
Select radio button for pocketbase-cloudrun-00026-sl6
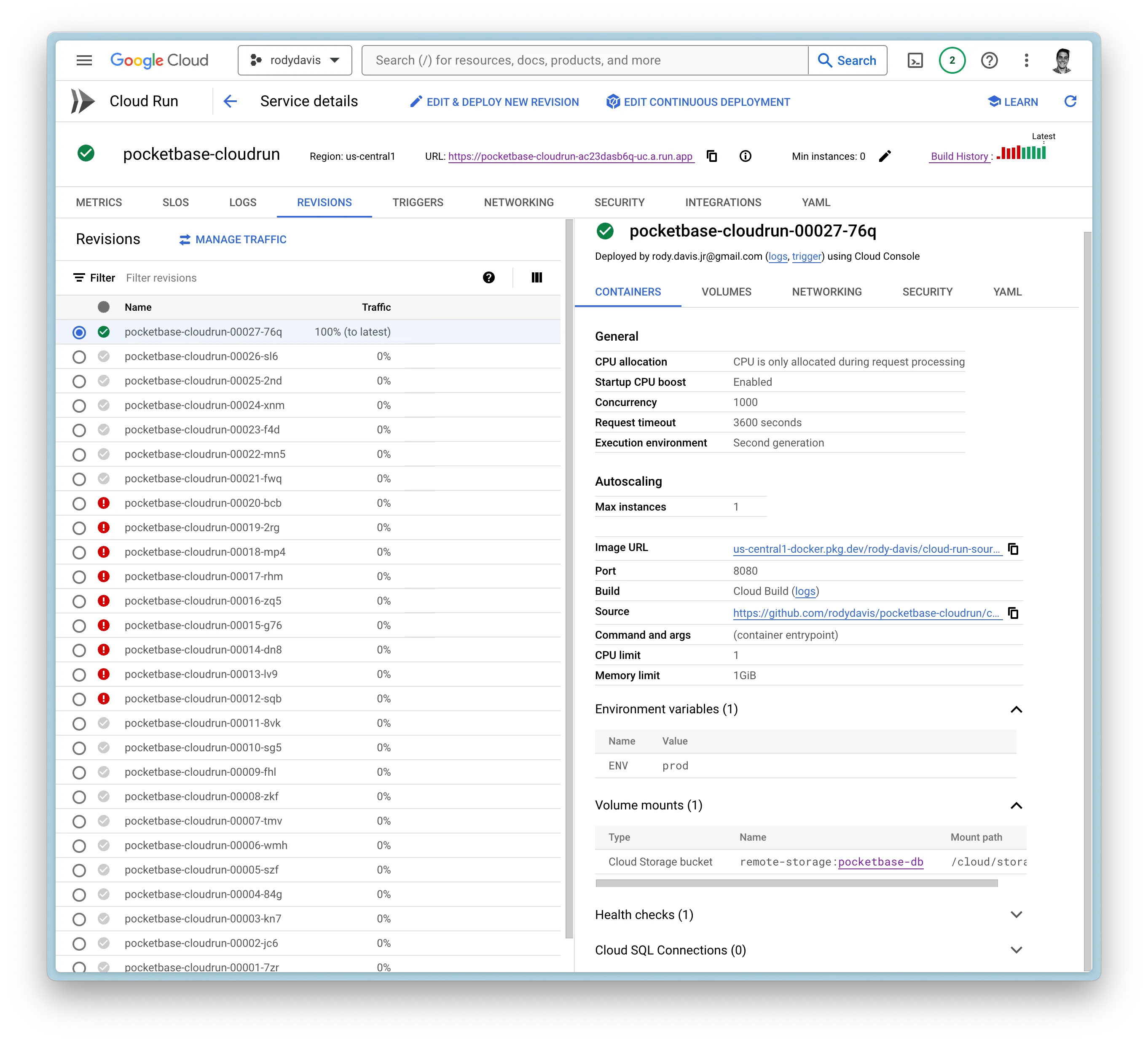tap(79, 357)
